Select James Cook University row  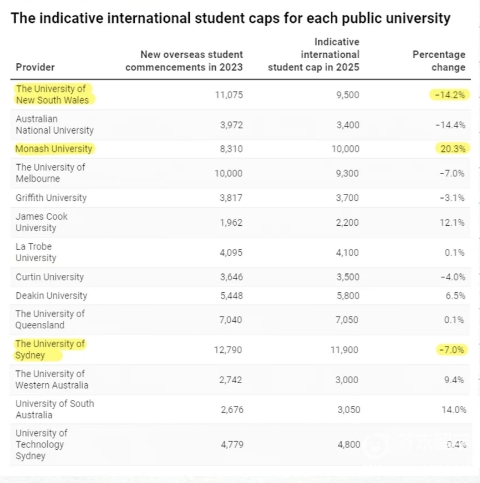coord(240,222)
